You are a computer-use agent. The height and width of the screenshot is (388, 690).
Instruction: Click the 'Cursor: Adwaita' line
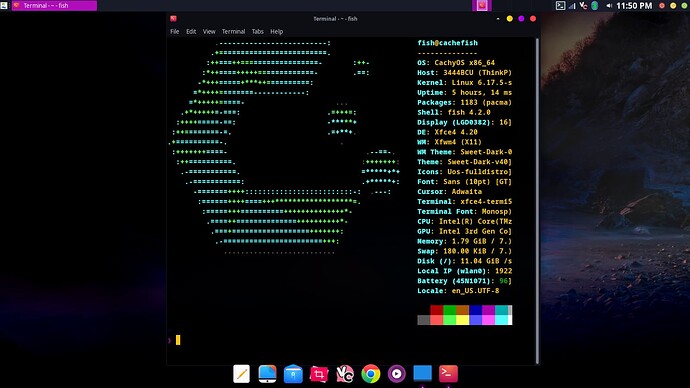pyautogui.click(x=449, y=192)
